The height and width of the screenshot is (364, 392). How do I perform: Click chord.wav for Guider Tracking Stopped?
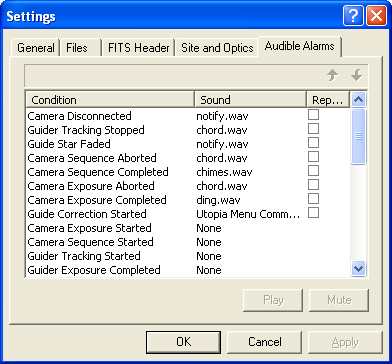[222, 130]
